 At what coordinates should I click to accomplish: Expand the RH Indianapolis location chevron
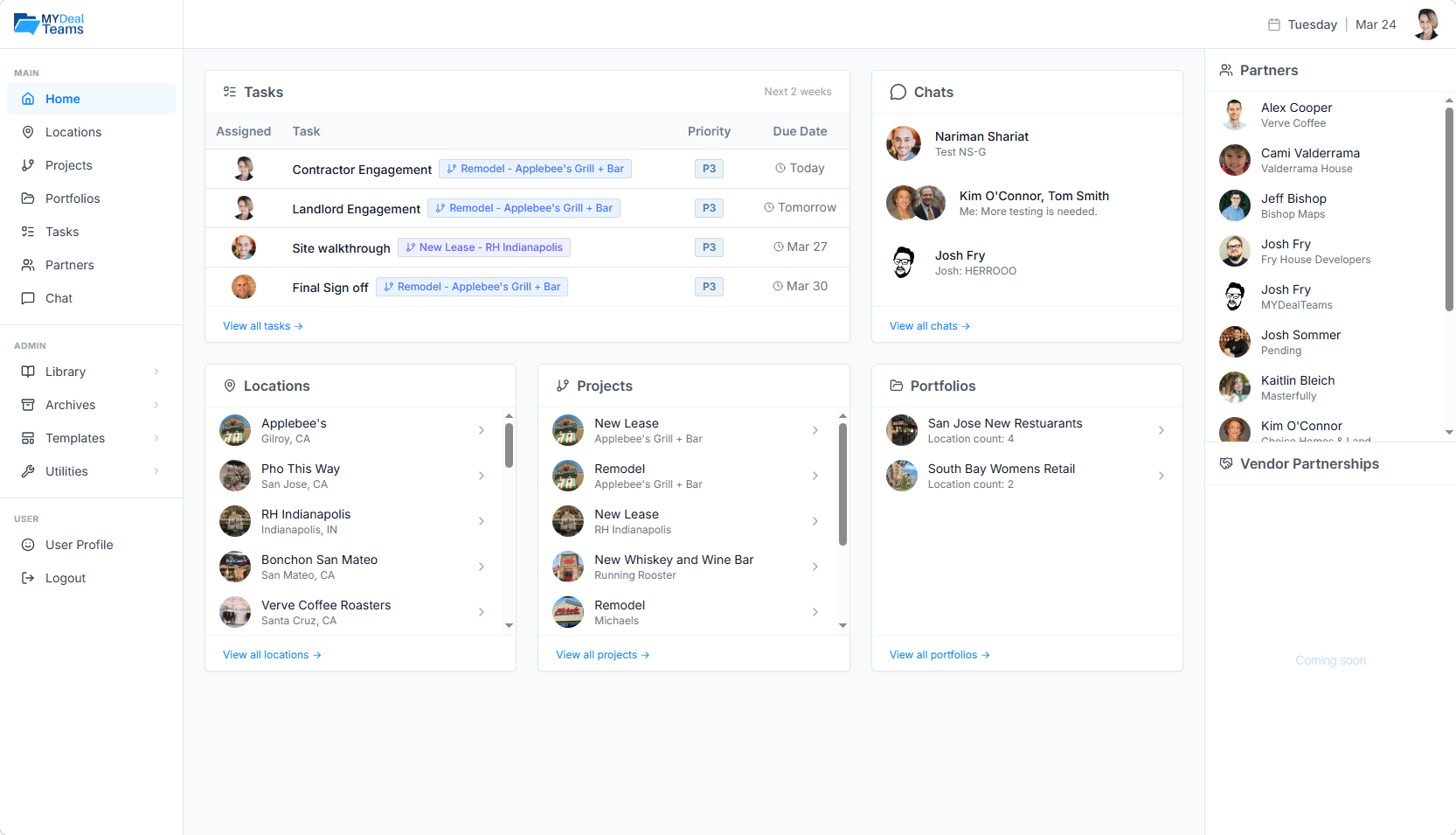click(x=482, y=521)
